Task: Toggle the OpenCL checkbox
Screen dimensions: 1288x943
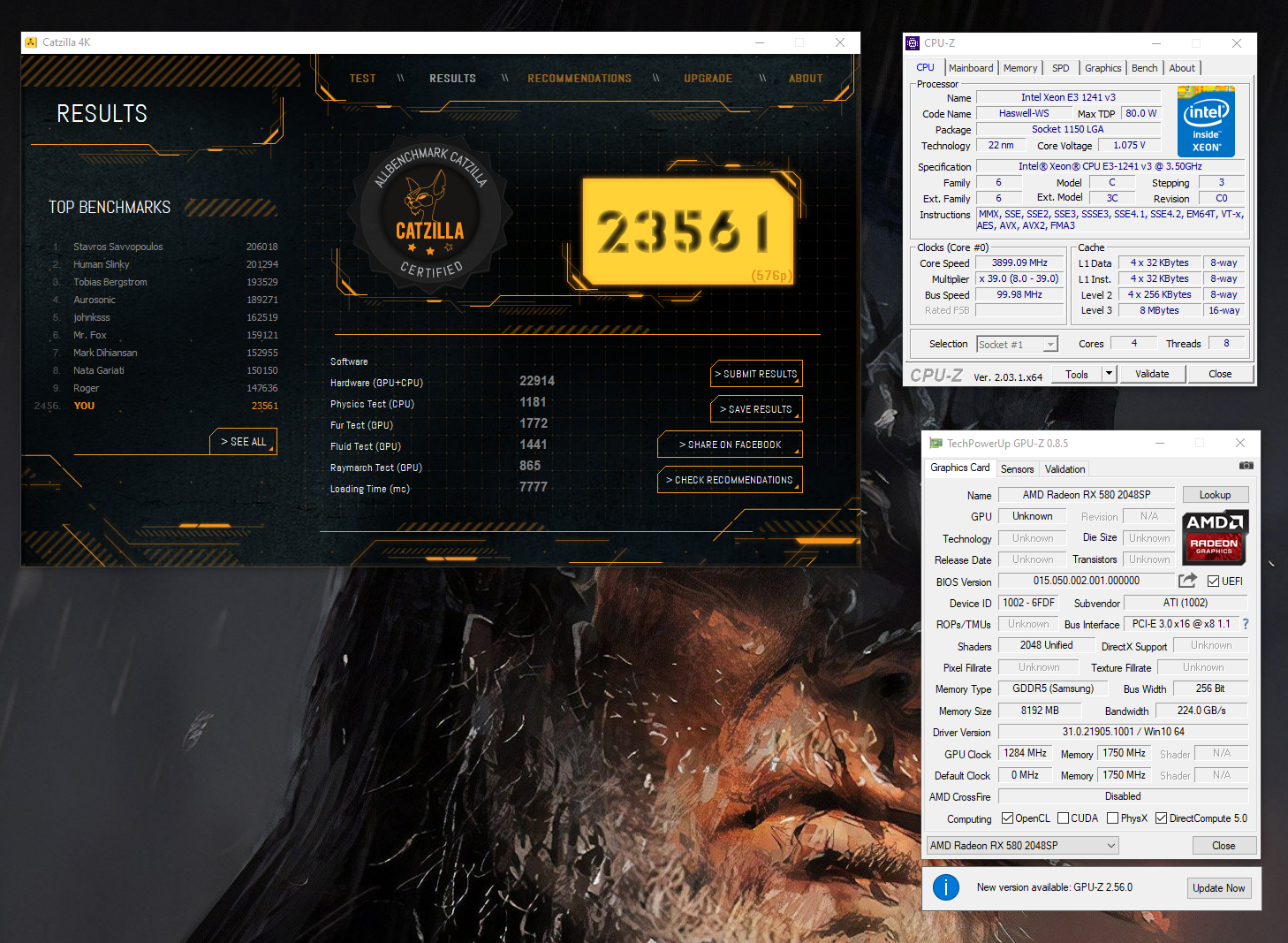Action: [1007, 818]
